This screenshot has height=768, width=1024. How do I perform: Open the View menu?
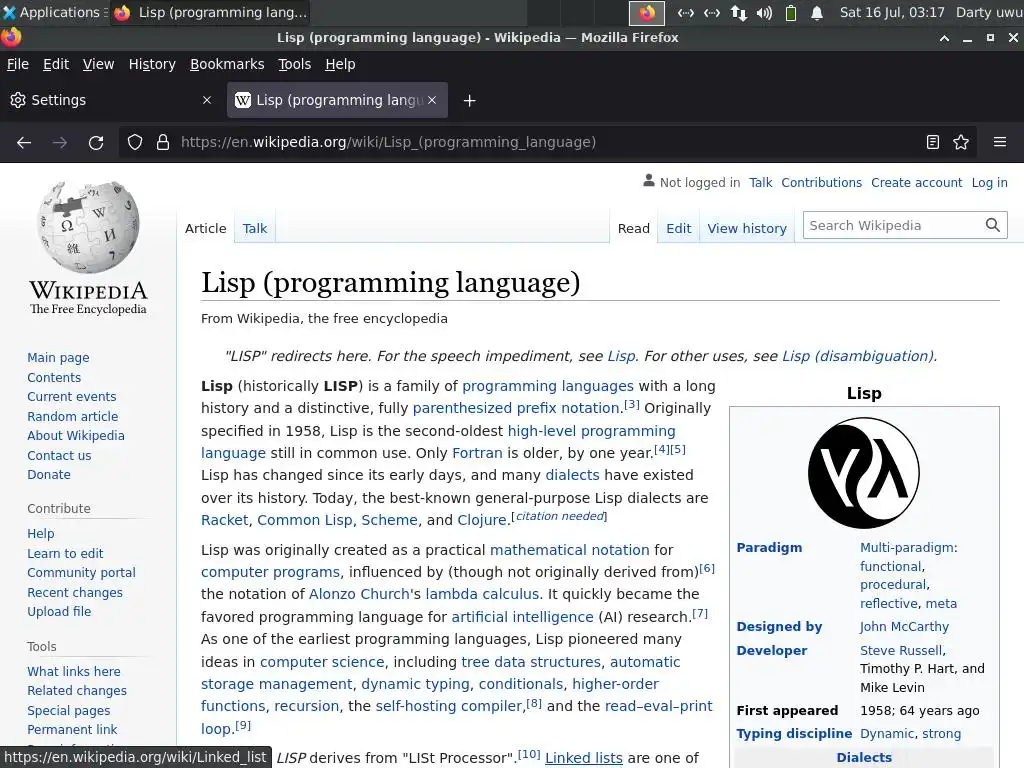point(98,64)
